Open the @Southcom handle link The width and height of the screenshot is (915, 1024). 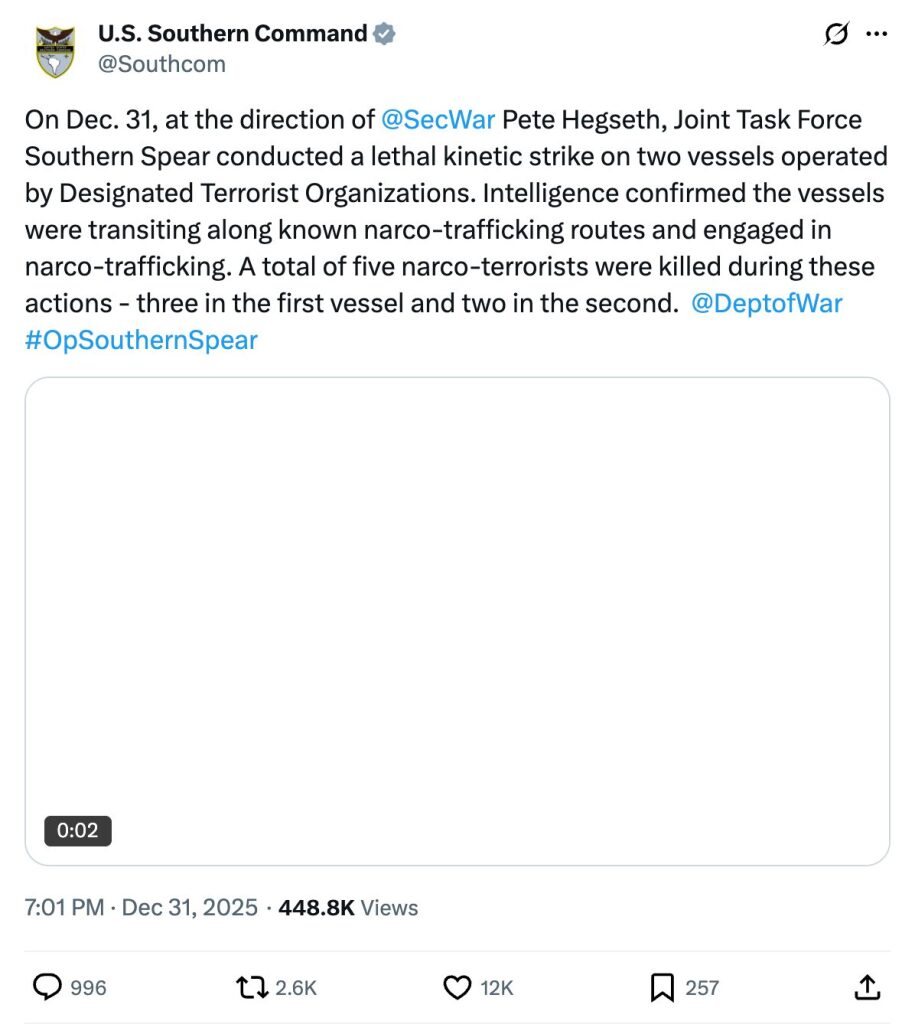coord(162,64)
